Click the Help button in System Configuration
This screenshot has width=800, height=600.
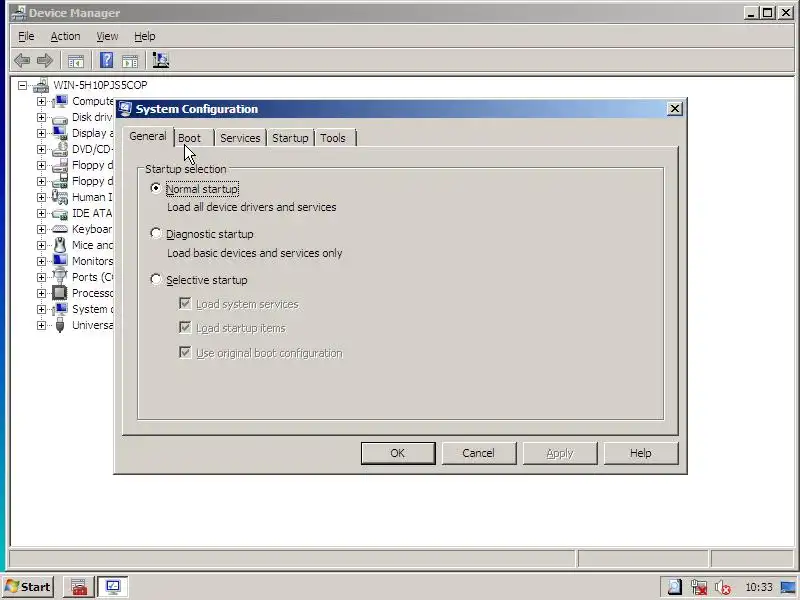coord(641,453)
